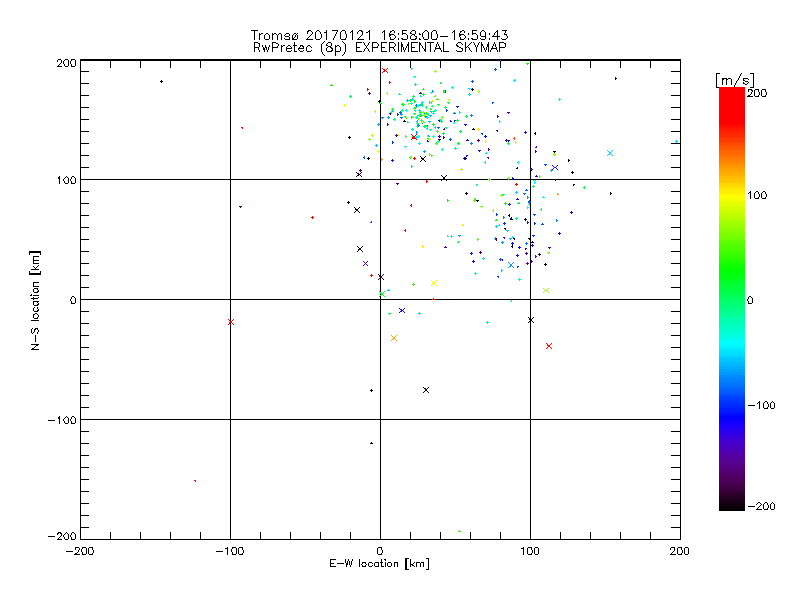Click the title line 'Tromsø 20170121 16:58:00-16:59:43'

tap(379, 35)
